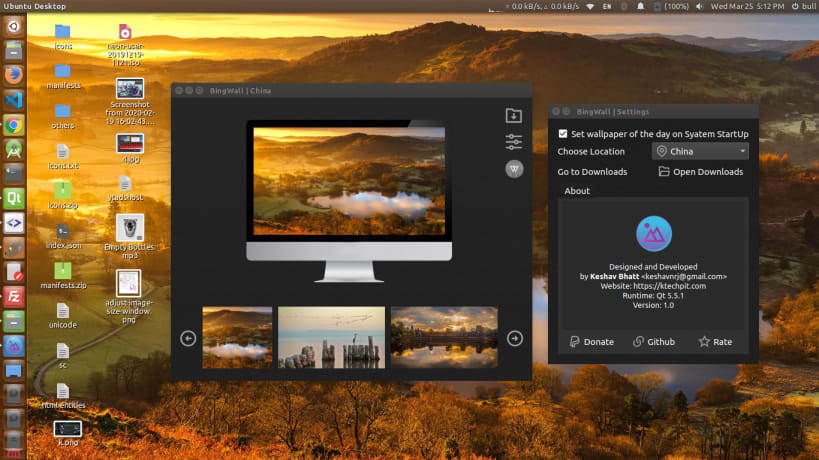Click the ktechpit.com website text
This screenshot has height=460, width=819.
point(669,286)
